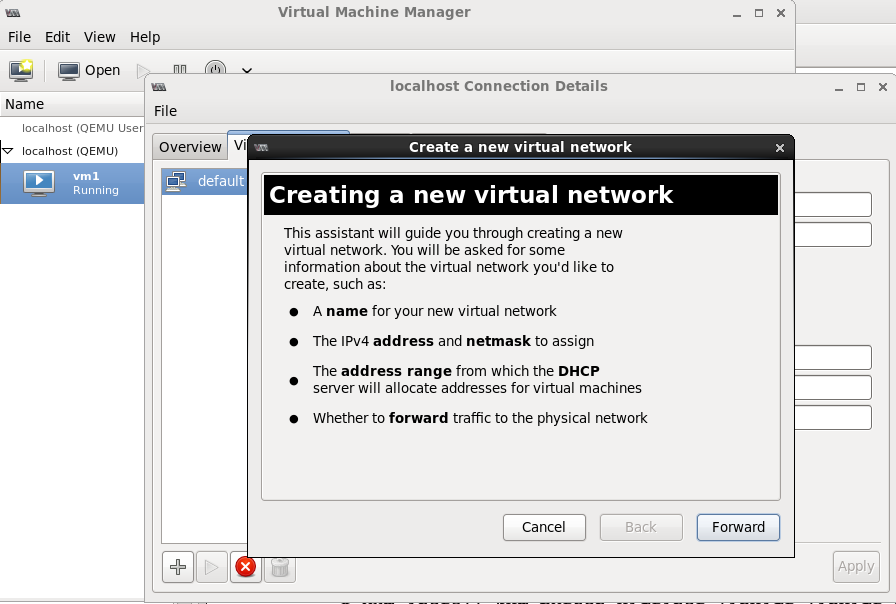Open the View menu
The width and height of the screenshot is (896, 604).
(x=99, y=37)
